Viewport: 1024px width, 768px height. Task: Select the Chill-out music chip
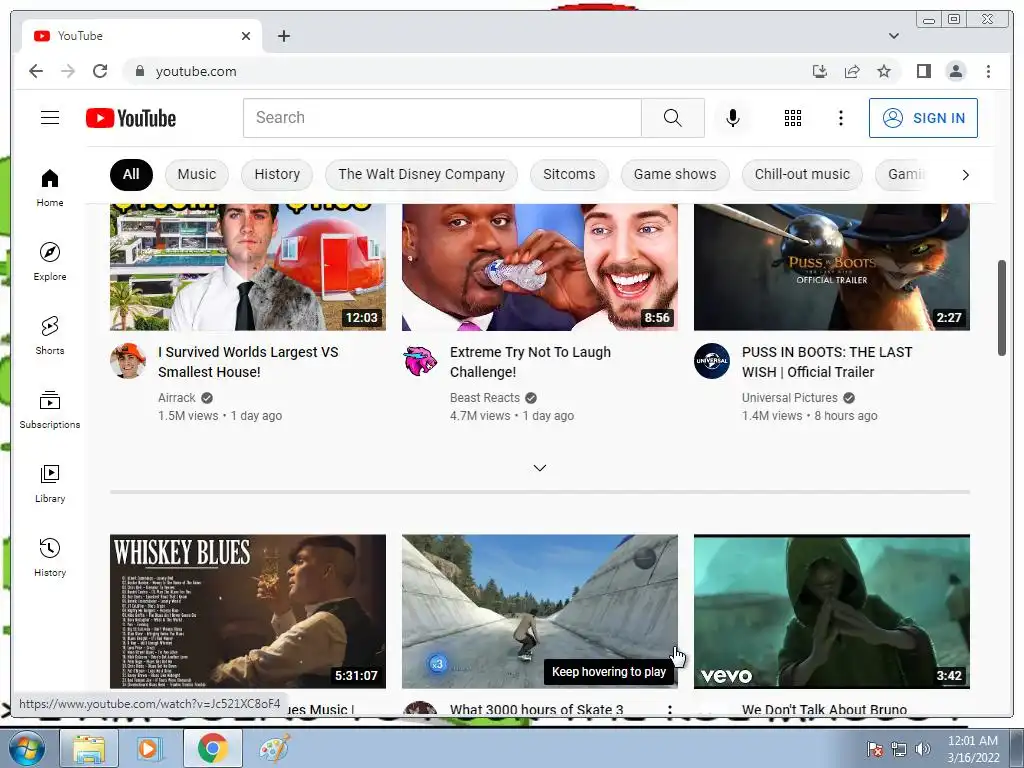[802, 174]
